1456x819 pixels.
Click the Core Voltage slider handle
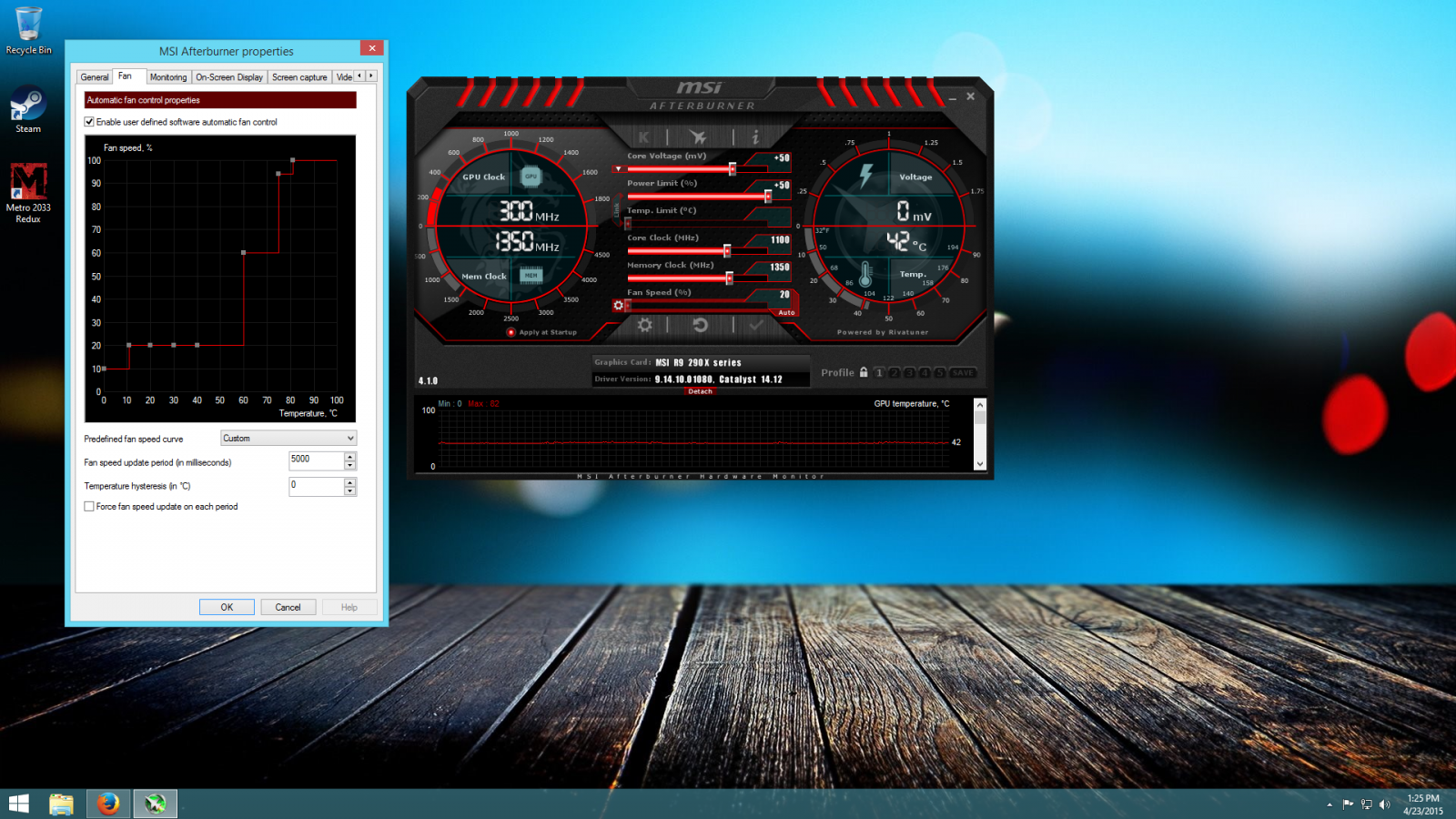pyautogui.click(x=732, y=168)
